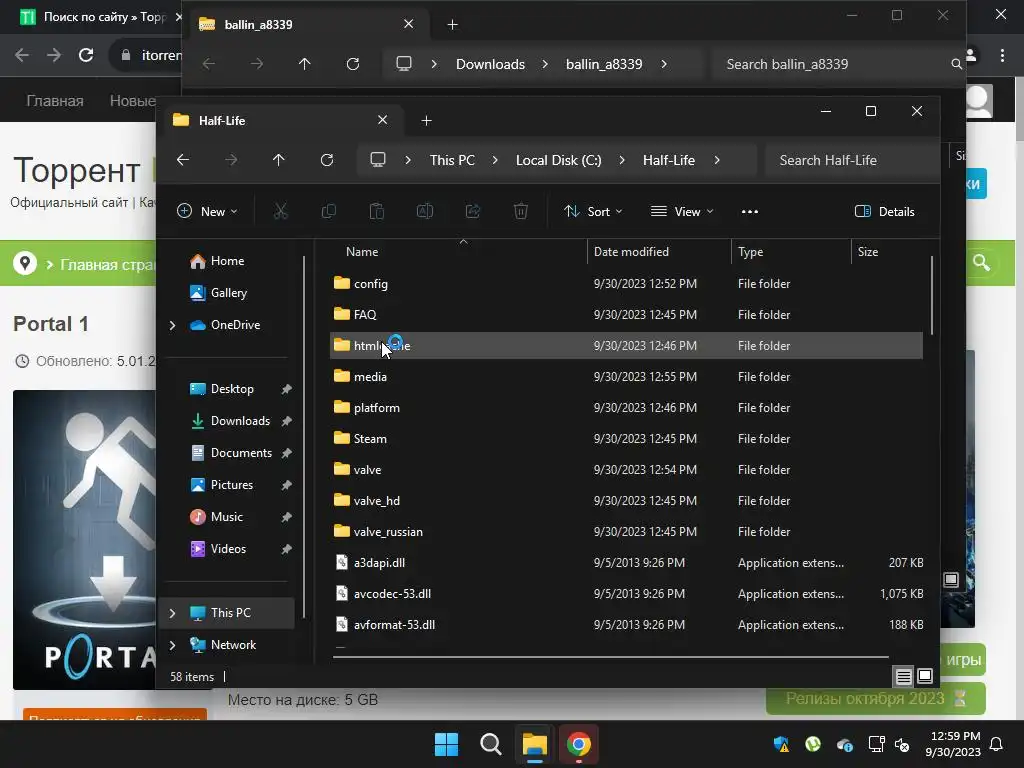Toggle the Details pane button
The image size is (1024, 768).
(x=884, y=212)
